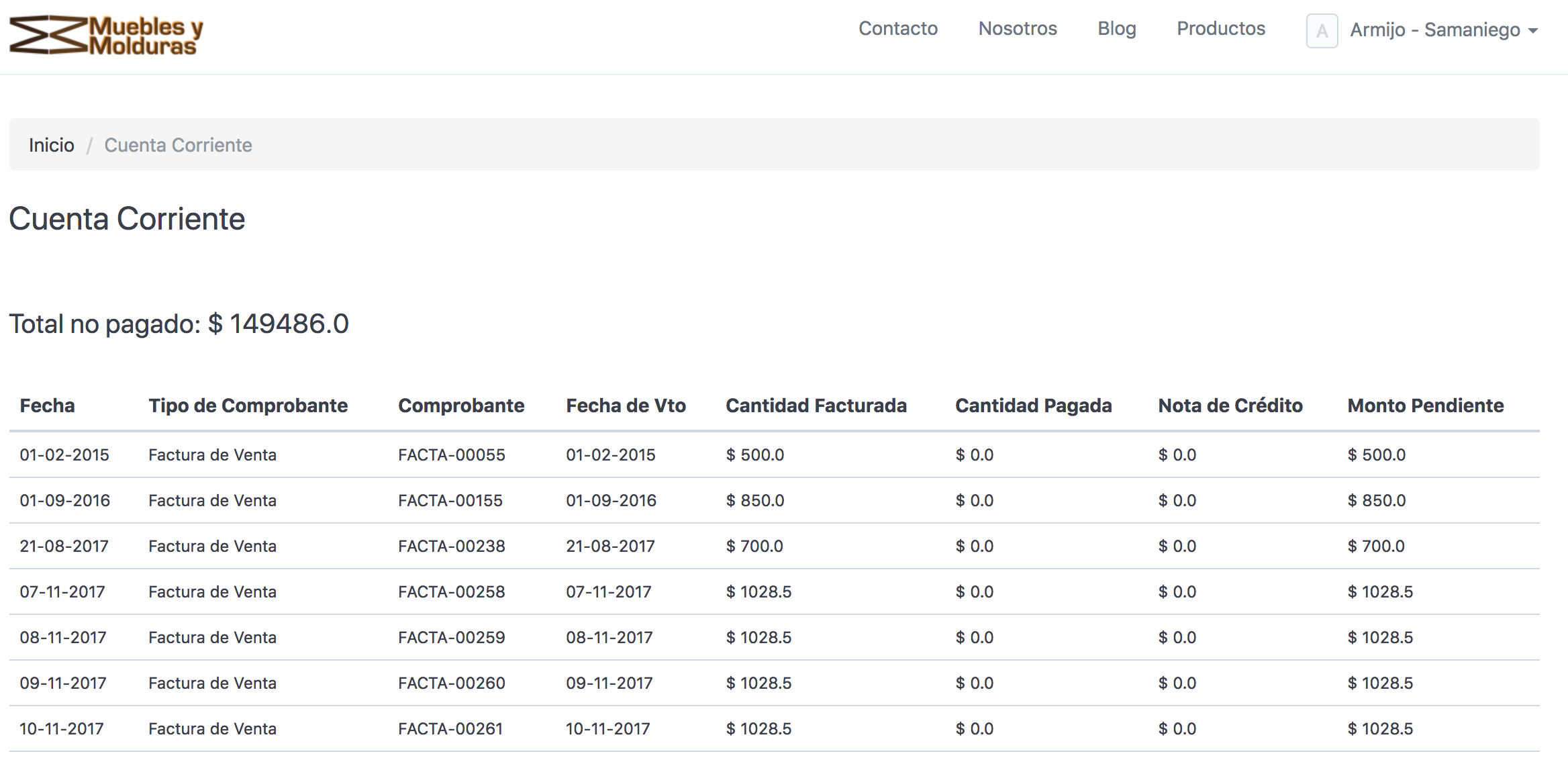Click the Armijo - Samaniego account name
This screenshot has width=1568, height=764.
[1434, 30]
